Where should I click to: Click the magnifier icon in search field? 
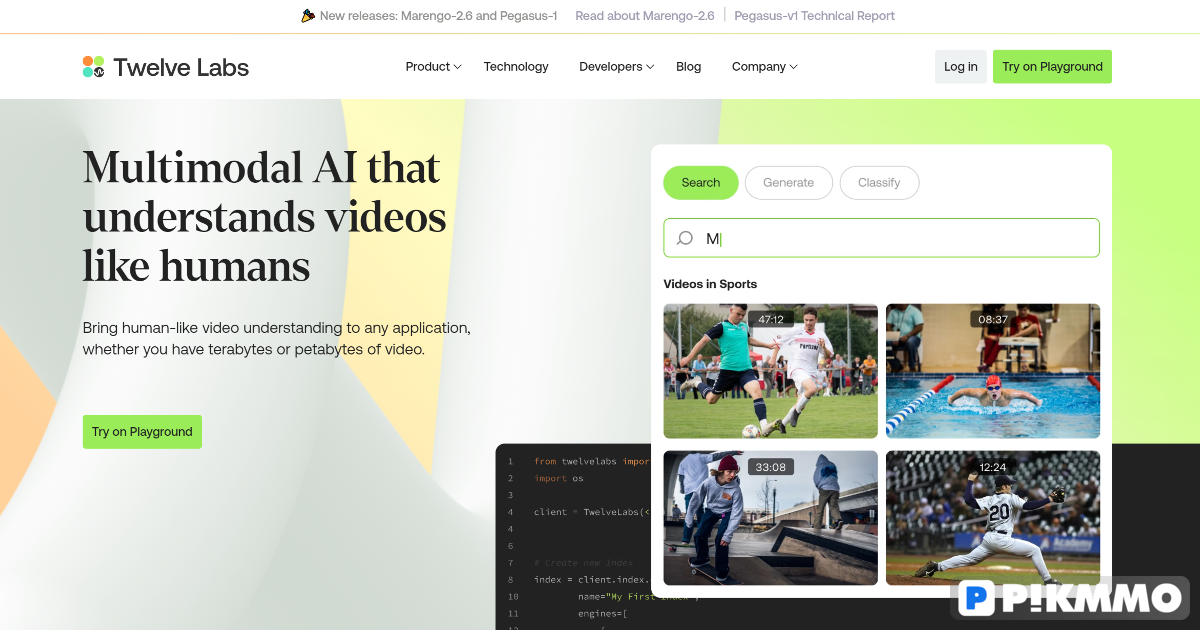(x=685, y=238)
